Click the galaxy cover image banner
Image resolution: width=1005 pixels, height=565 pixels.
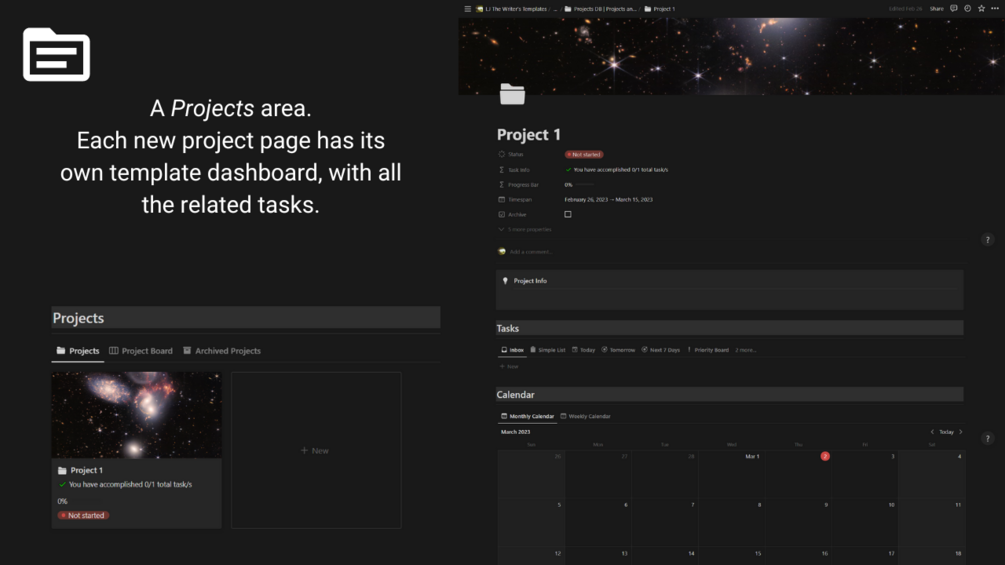tap(731, 56)
